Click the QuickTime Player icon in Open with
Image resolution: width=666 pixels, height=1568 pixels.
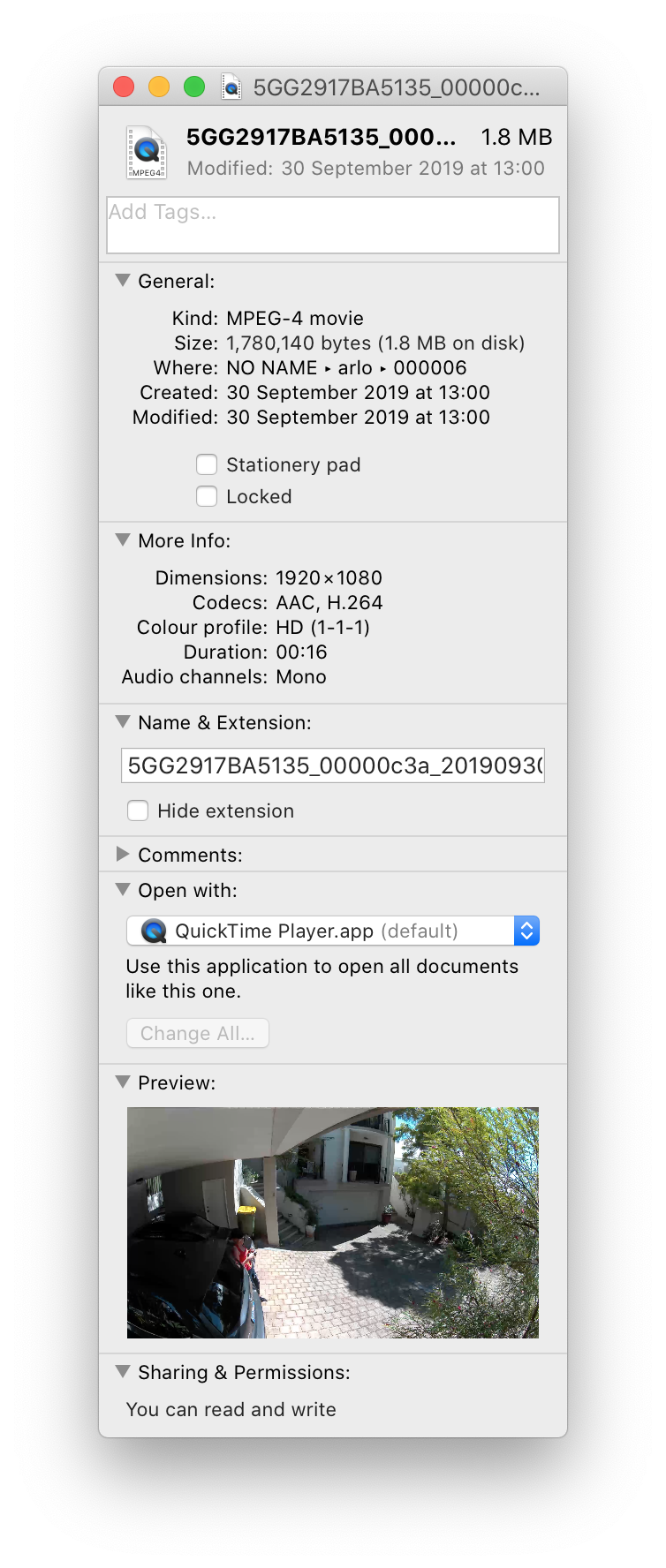[154, 931]
